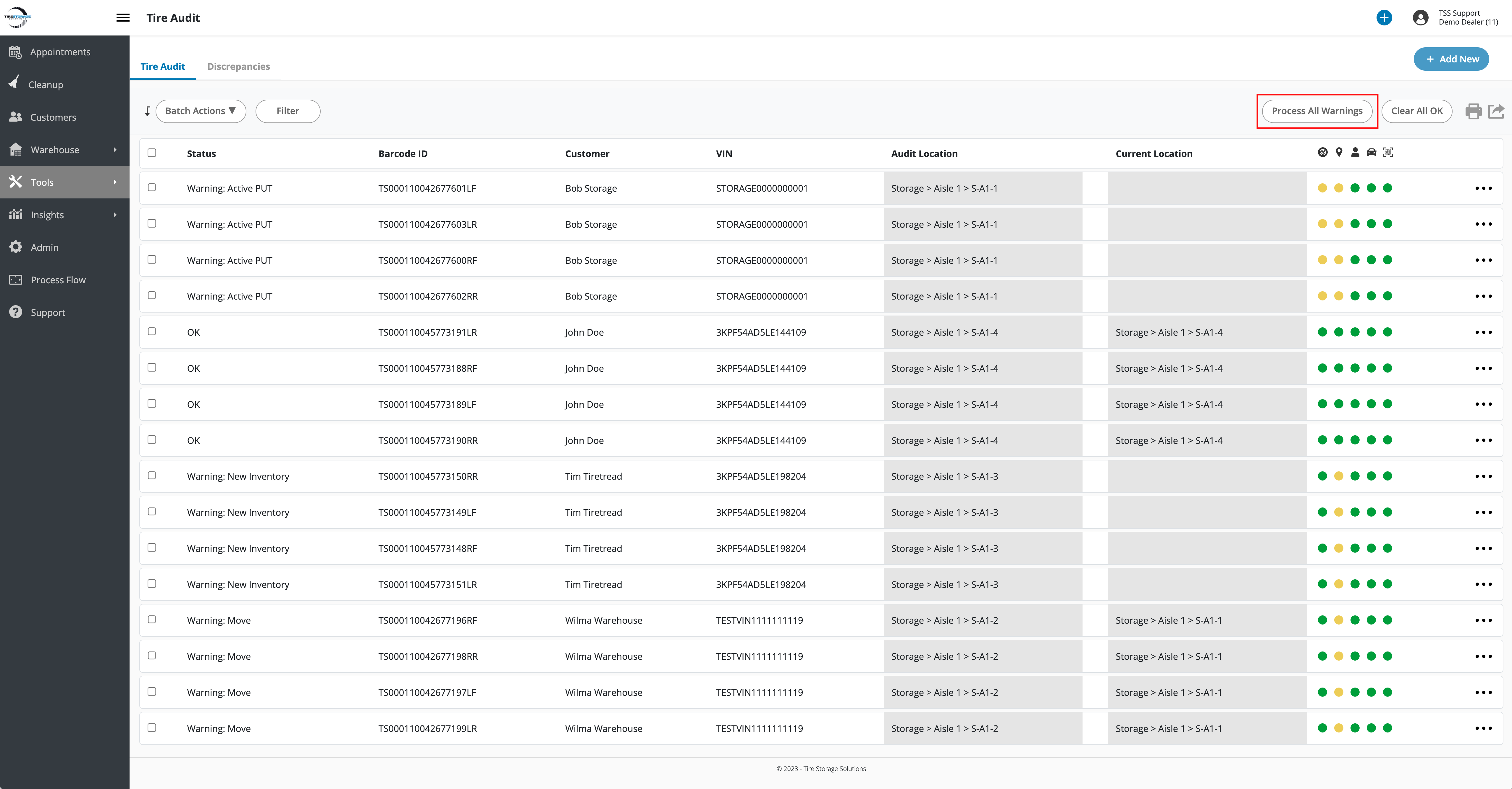Select checkbox for TS000110045773191LR row
The image size is (1512, 789).
coord(152,332)
